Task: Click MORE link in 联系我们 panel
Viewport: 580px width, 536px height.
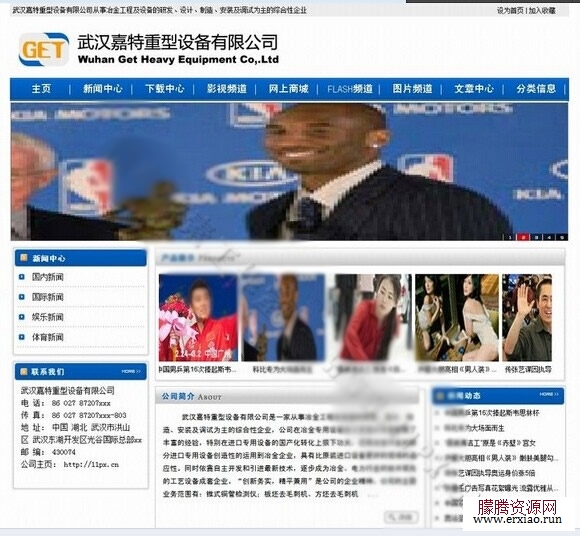Action: click(131, 371)
